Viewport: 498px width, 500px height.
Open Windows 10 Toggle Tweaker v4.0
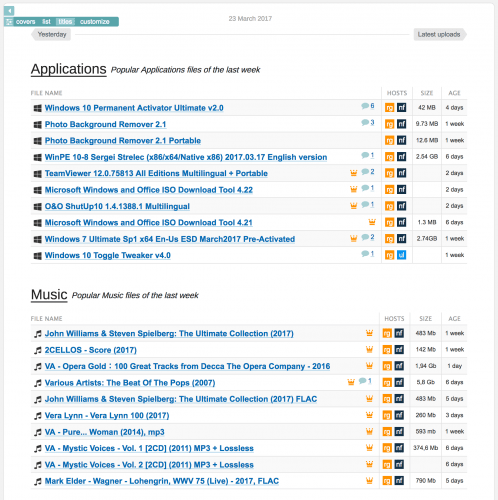tap(108, 255)
